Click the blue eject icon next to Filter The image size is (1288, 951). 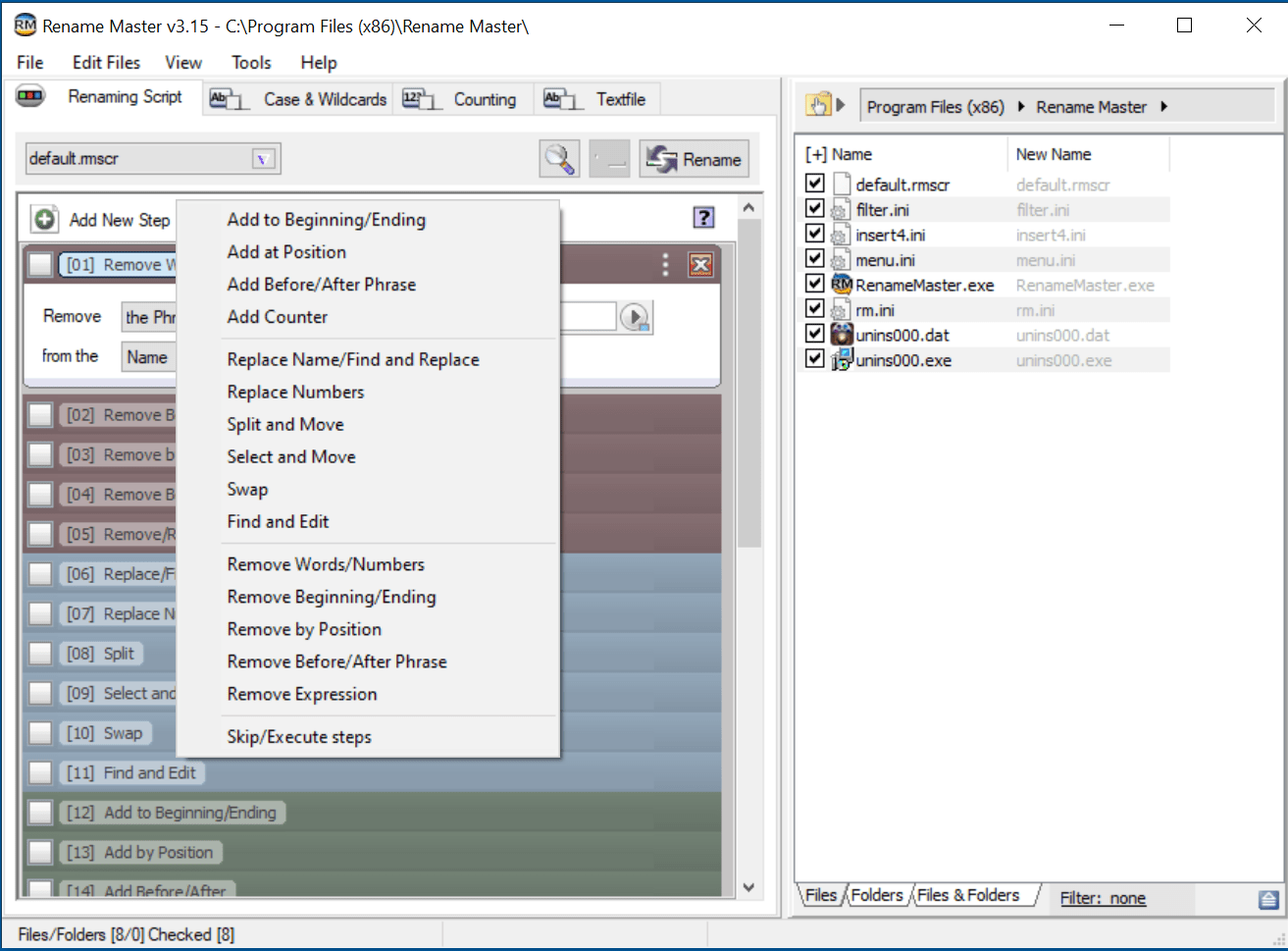point(1267,899)
